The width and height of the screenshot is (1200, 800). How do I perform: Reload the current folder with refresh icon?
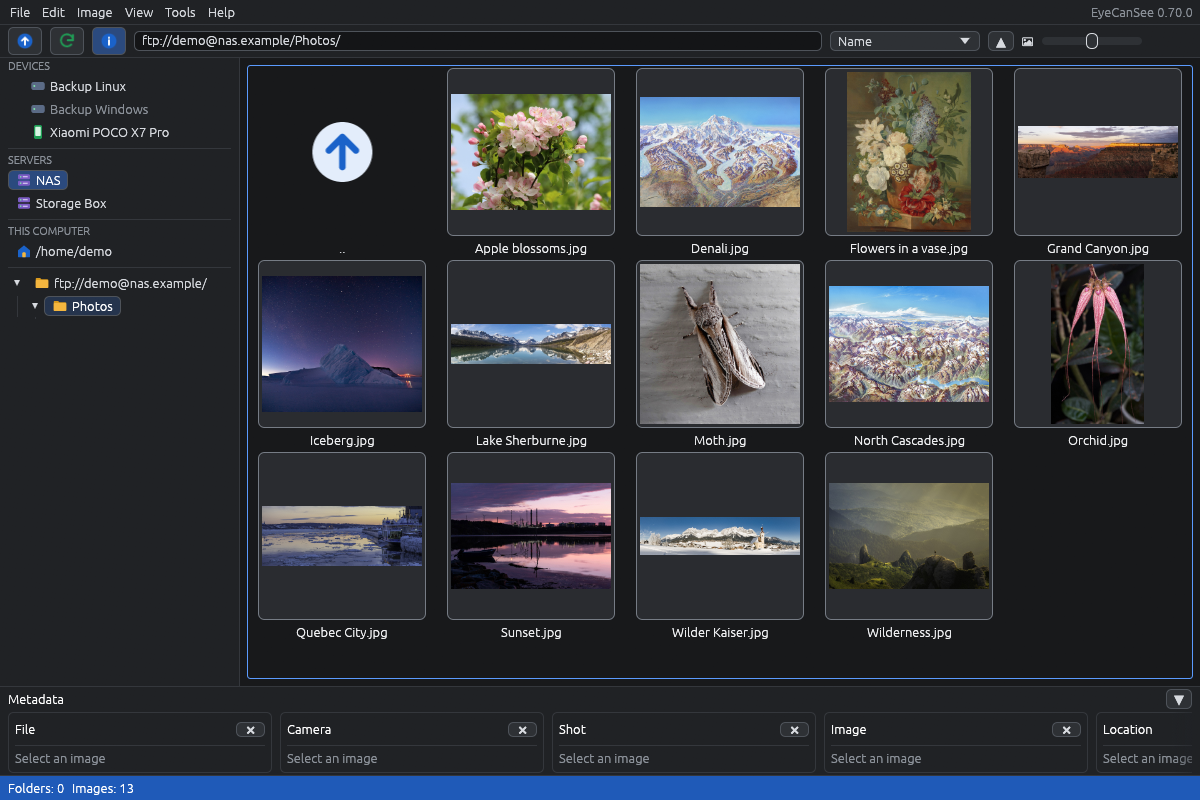(67, 41)
